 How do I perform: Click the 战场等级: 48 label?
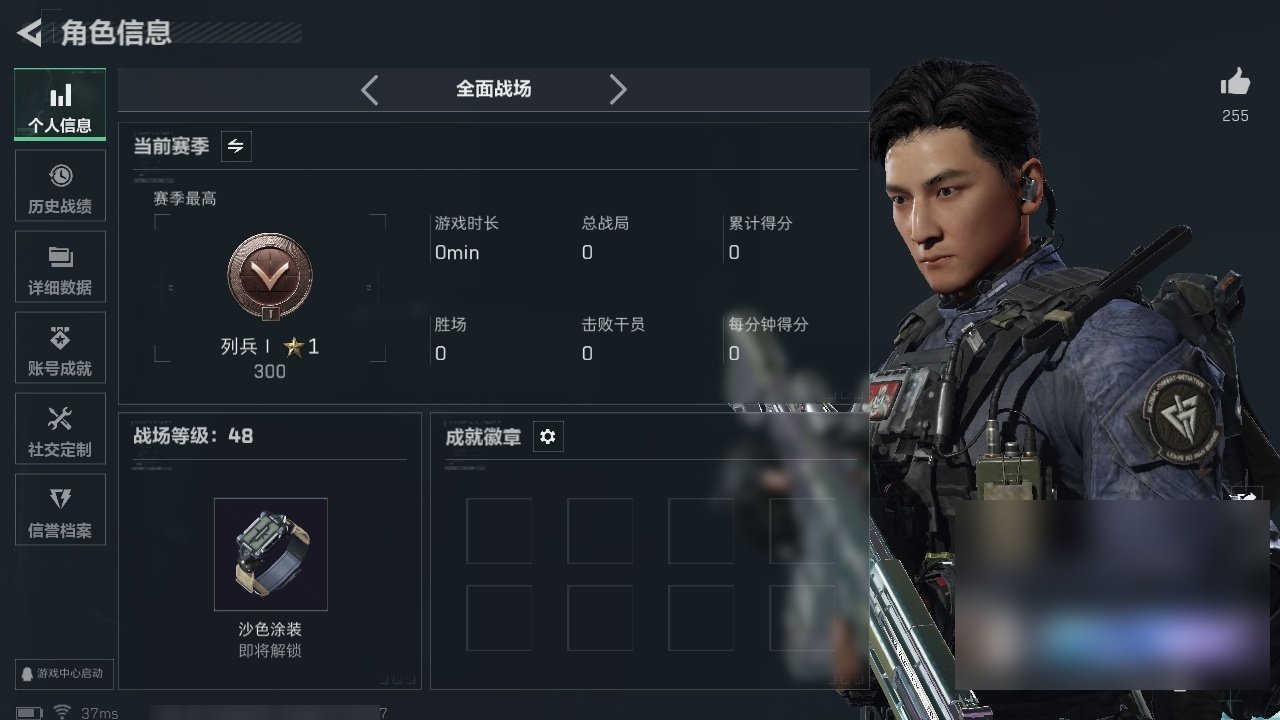click(x=193, y=436)
